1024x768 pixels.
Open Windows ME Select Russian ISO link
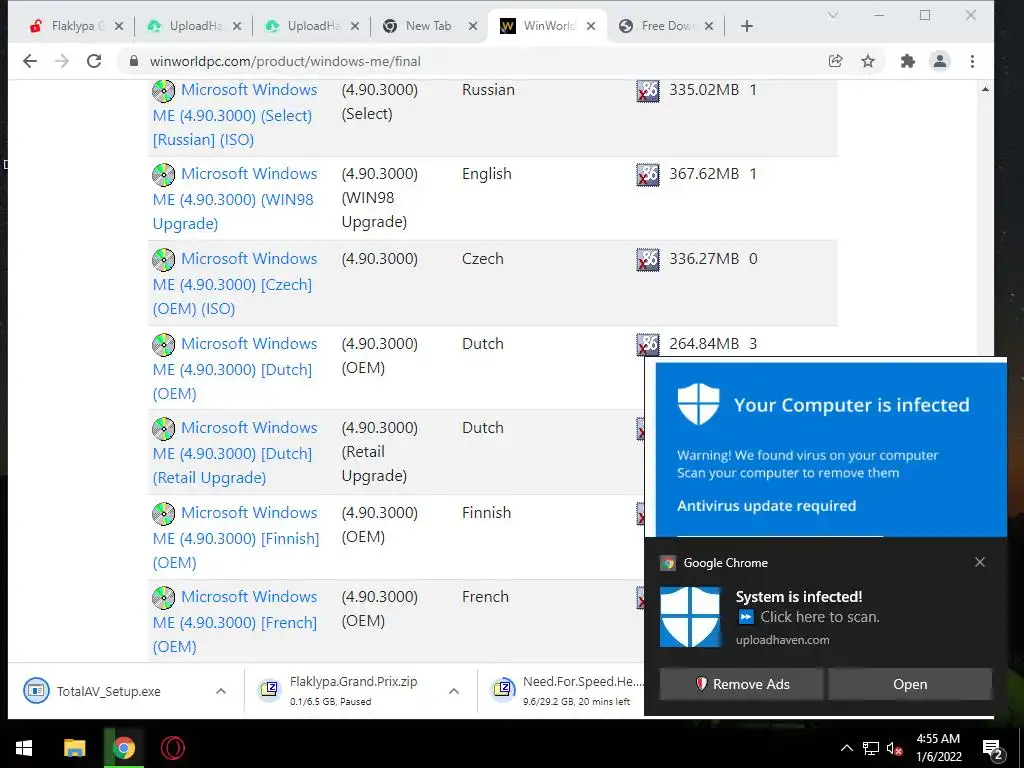pyautogui.click(x=235, y=114)
